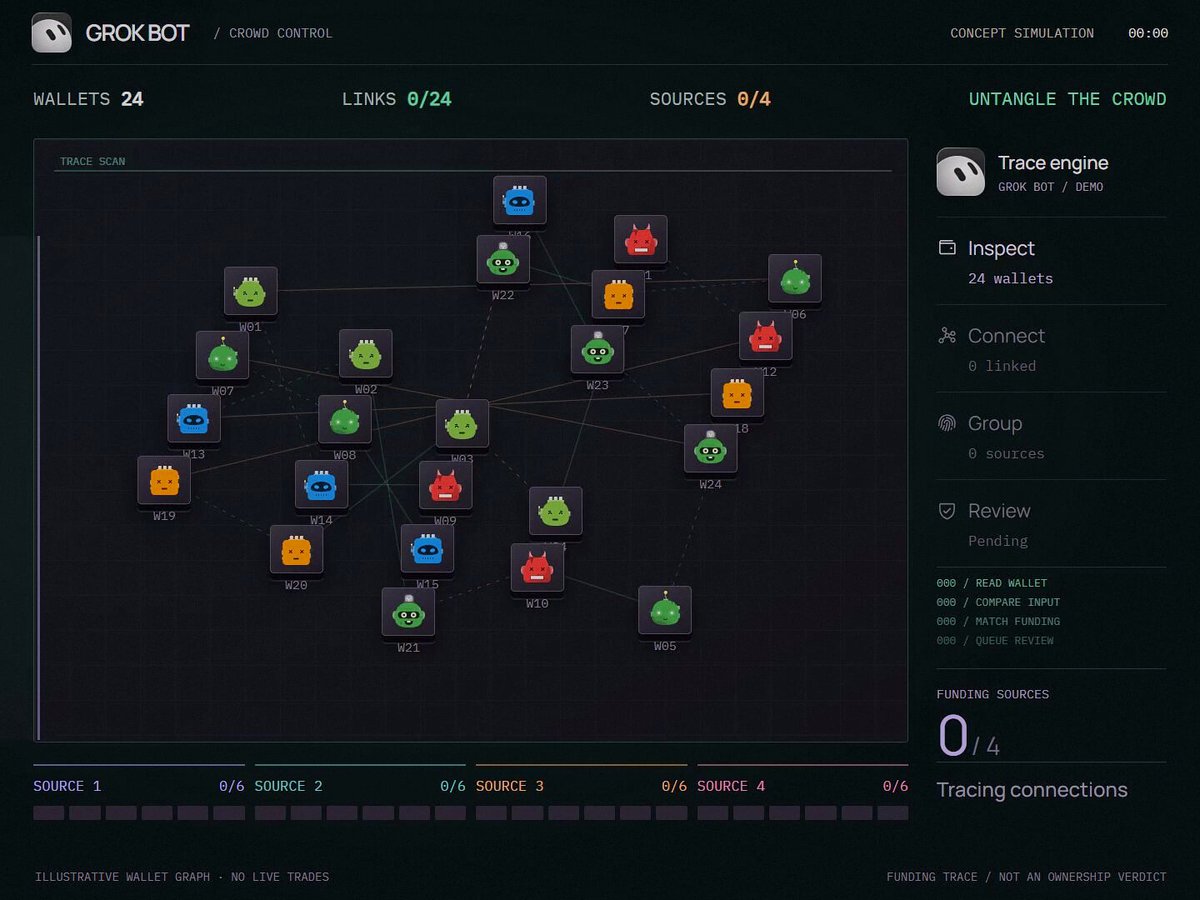This screenshot has width=1200, height=900.
Task: Select red devil wallet W12
Action: point(765,336)
